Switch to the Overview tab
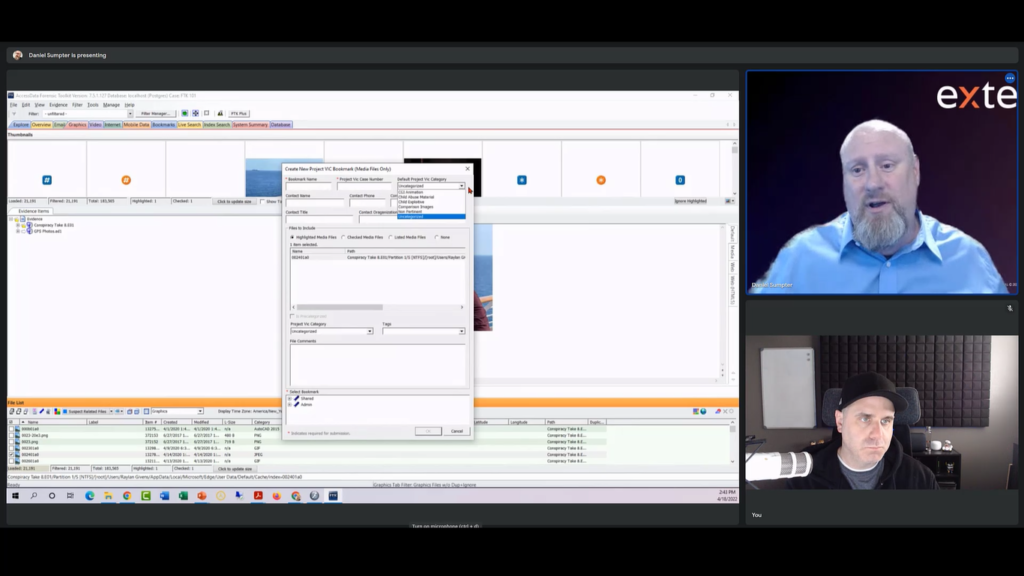Image resolution: width=1024 pixels, height=576 pixels. point(41,125)
